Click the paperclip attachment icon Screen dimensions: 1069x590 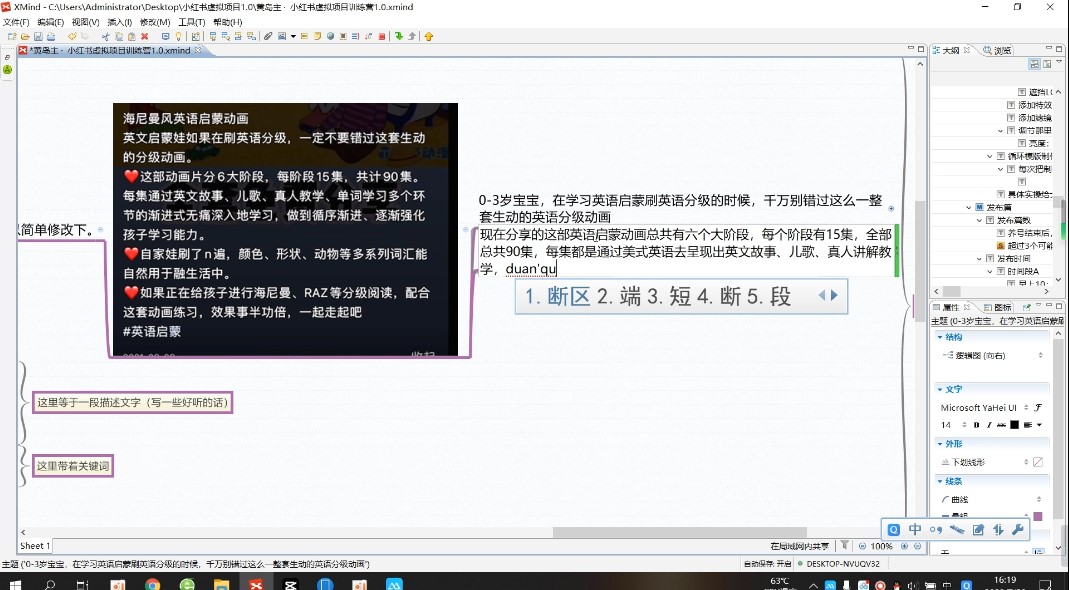click(268, 37)
